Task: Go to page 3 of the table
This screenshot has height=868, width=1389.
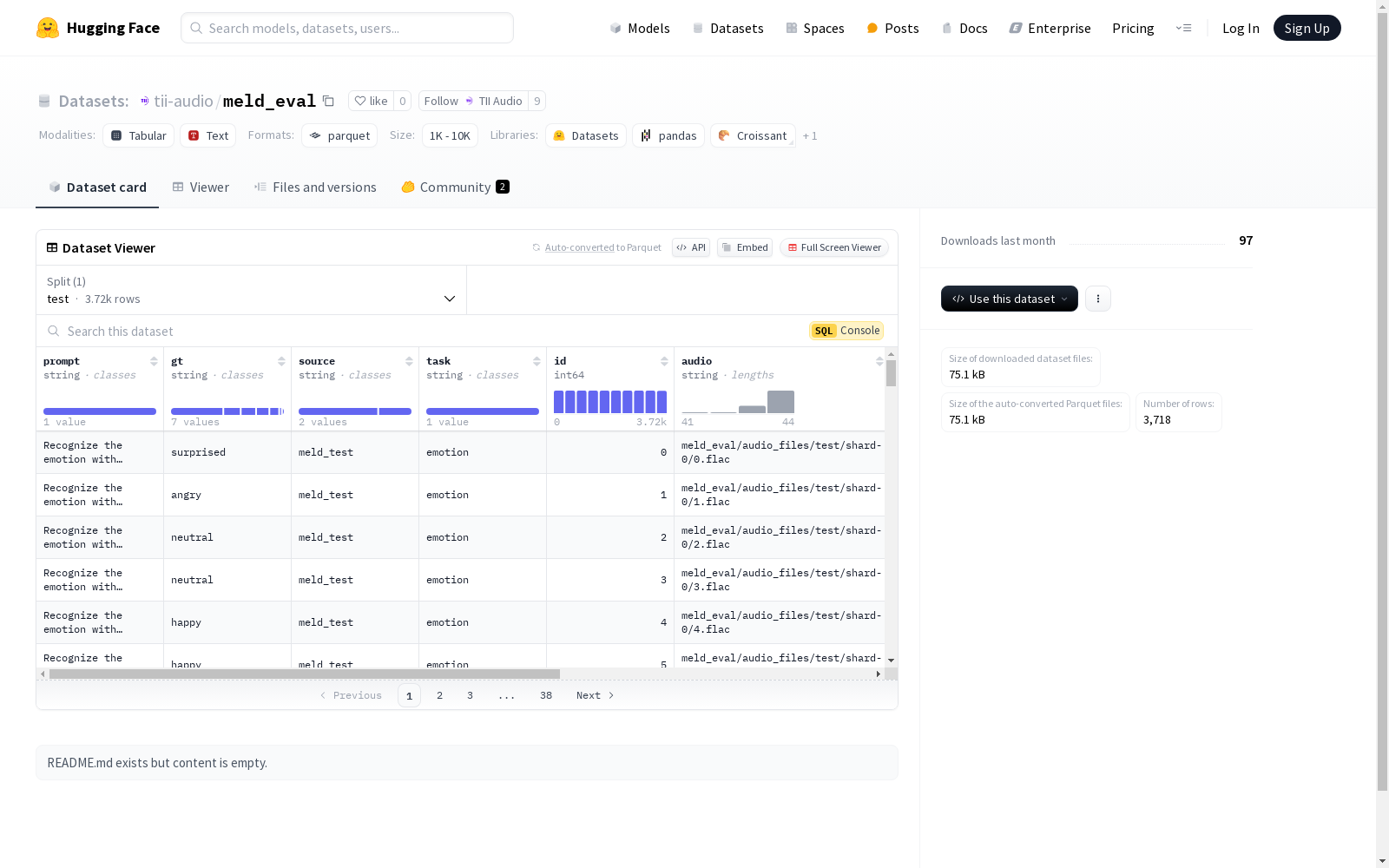Action: [x=471, y=695]
